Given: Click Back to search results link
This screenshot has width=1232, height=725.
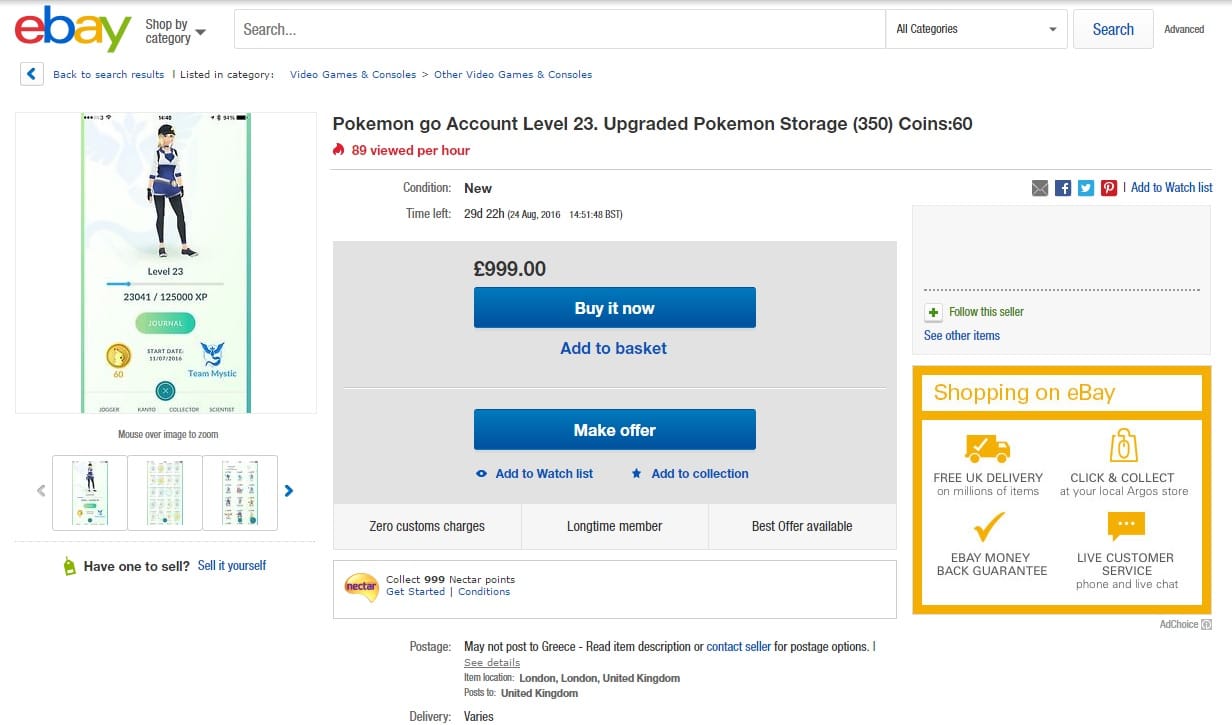Looking at the screenshot, I should coord(109,75).
